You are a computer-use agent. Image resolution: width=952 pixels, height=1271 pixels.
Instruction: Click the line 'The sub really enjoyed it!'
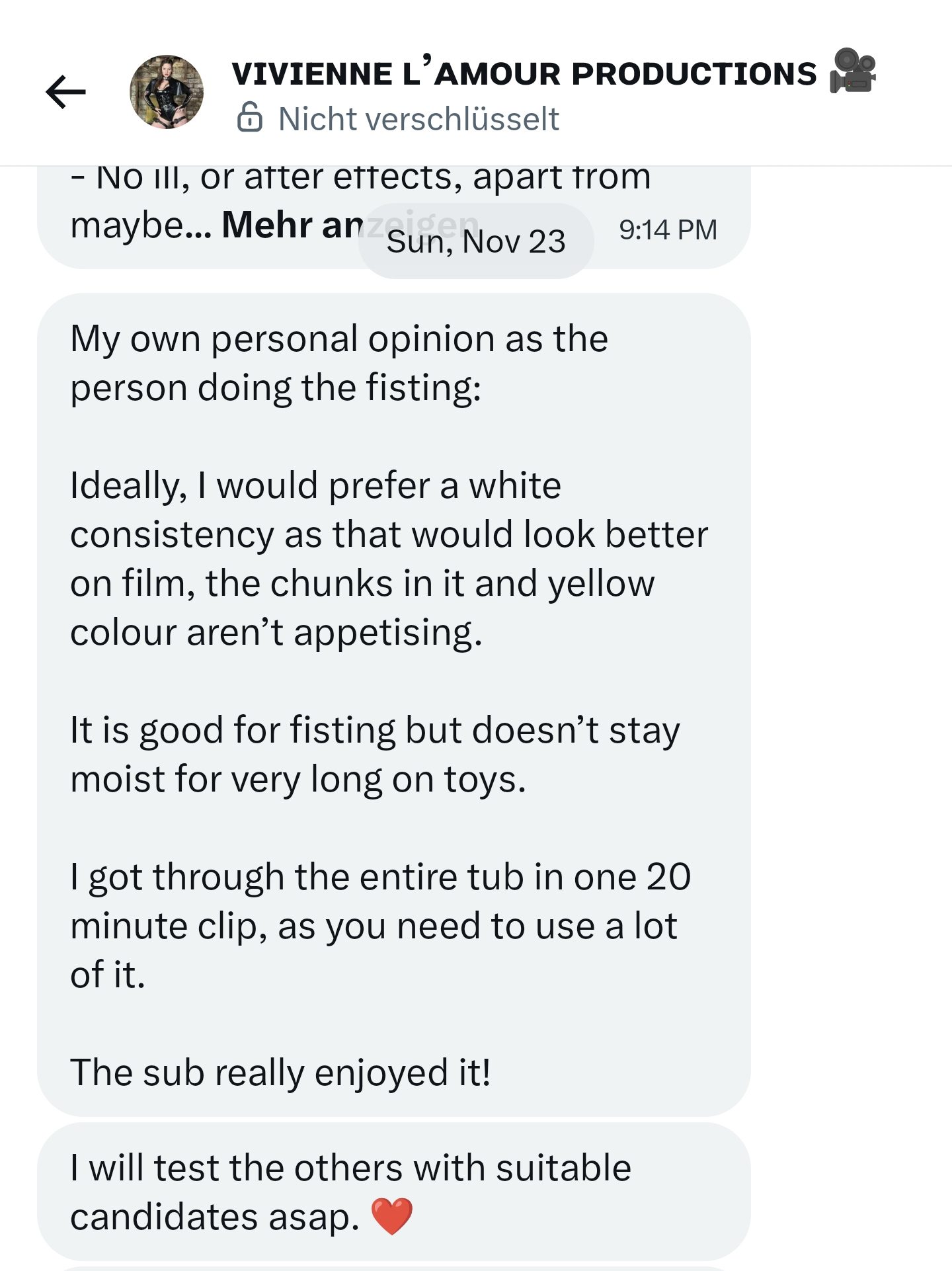(280, 1072)
